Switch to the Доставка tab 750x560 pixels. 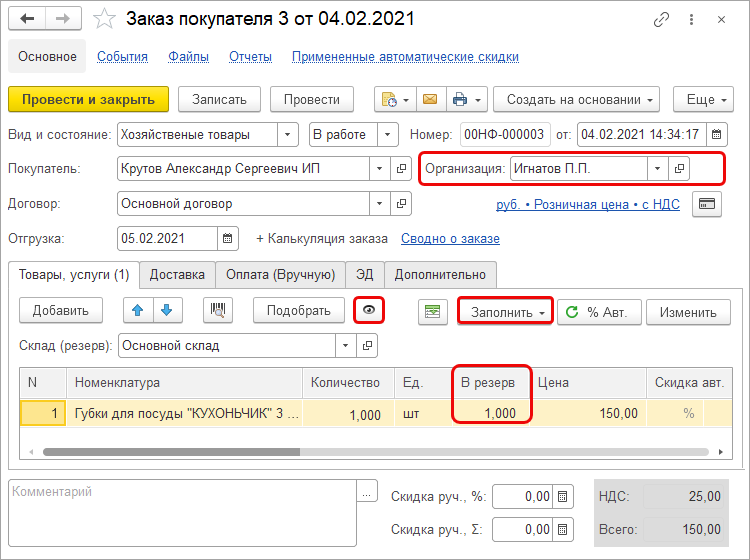tap(177, 275)
